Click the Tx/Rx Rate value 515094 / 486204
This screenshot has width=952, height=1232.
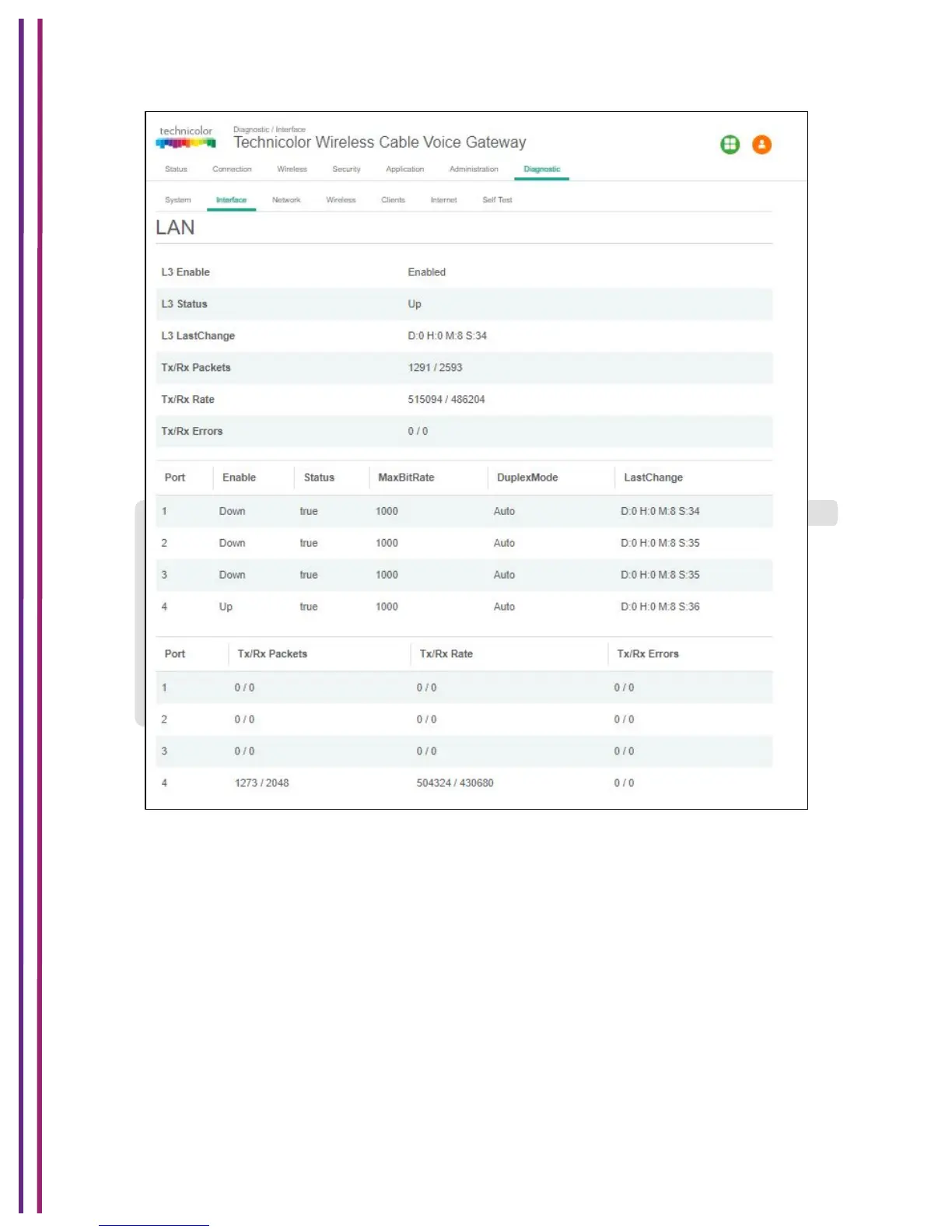tap(446, 400)
